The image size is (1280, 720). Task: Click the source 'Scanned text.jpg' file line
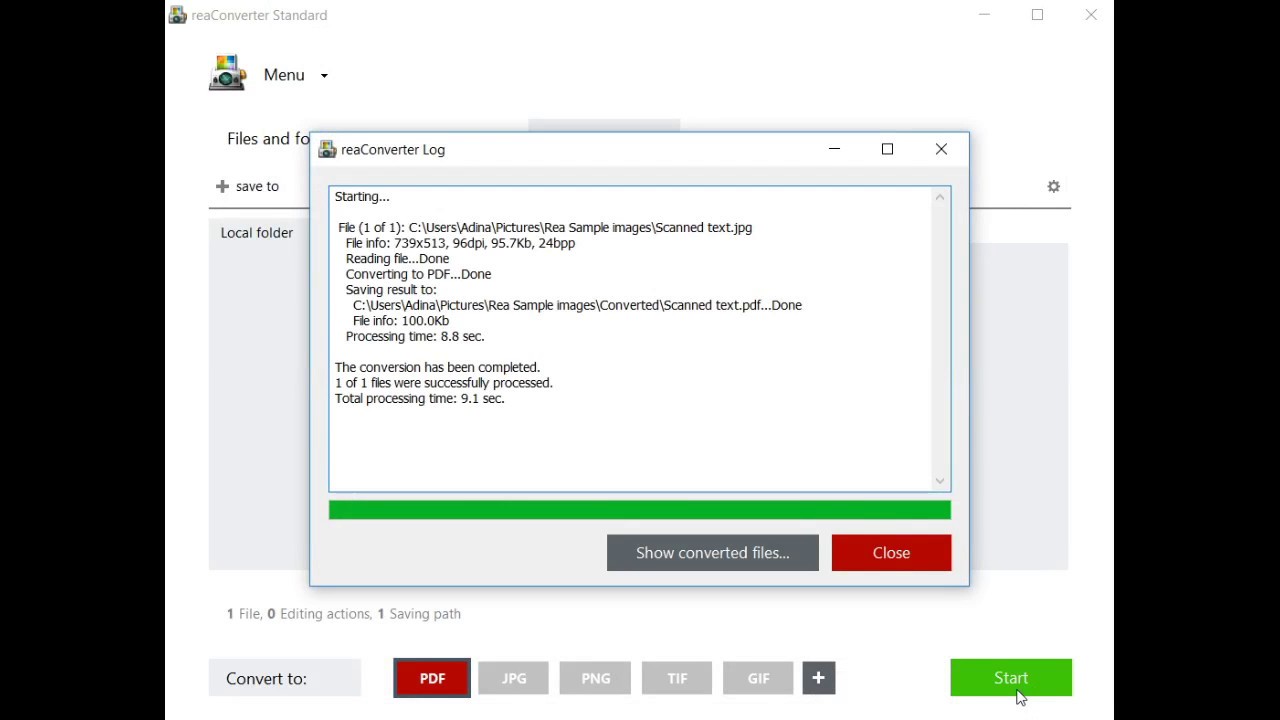pos(545,228)
